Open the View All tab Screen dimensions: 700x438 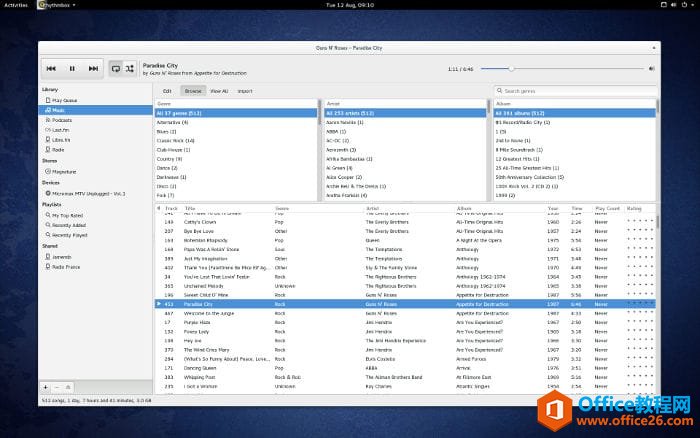tap(218, 91)
